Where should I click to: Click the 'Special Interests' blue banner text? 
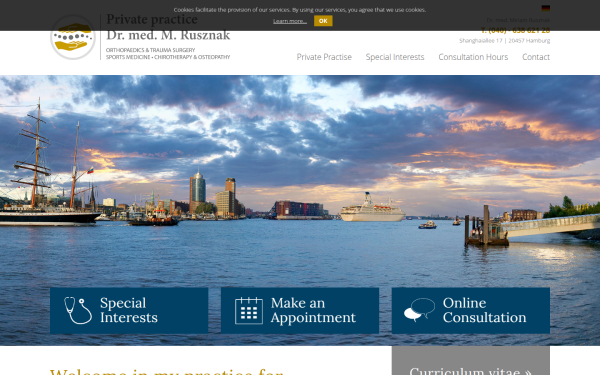tap(129, 310)
